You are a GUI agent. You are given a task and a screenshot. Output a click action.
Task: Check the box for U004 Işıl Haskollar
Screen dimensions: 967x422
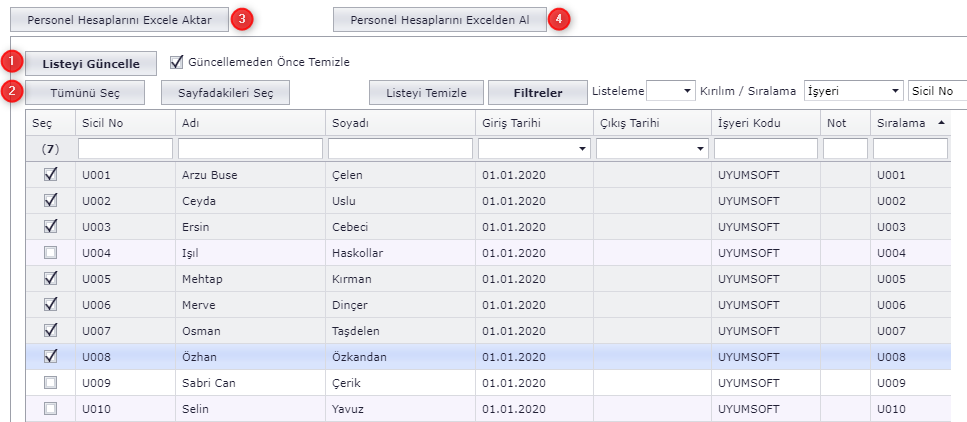(x=50, y=253)
